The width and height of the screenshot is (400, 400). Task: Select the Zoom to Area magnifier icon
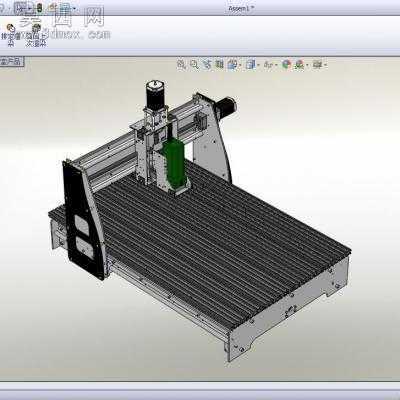click(194, 64)
